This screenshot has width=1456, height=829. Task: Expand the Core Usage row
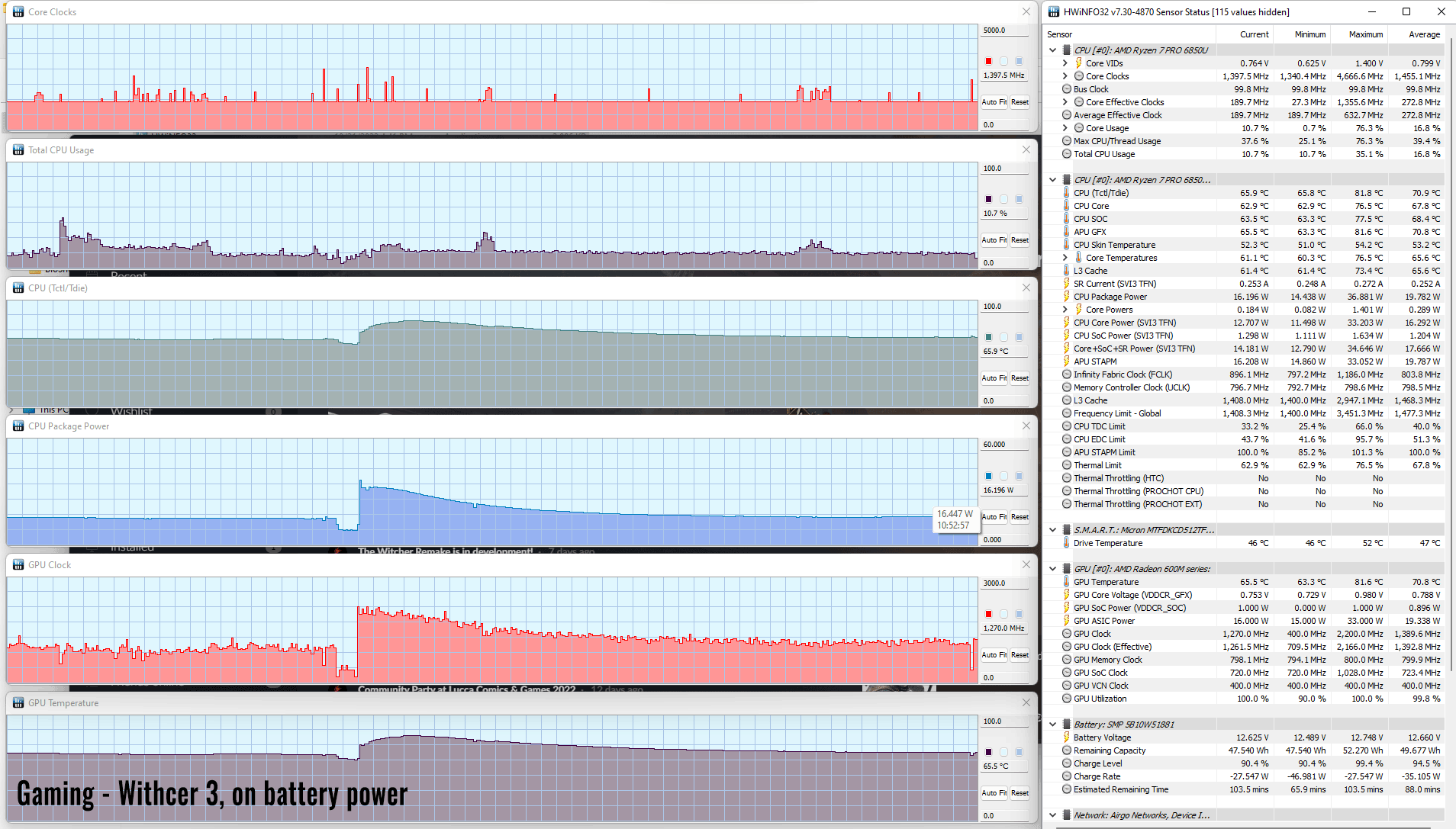click(x=1065, y=128)
